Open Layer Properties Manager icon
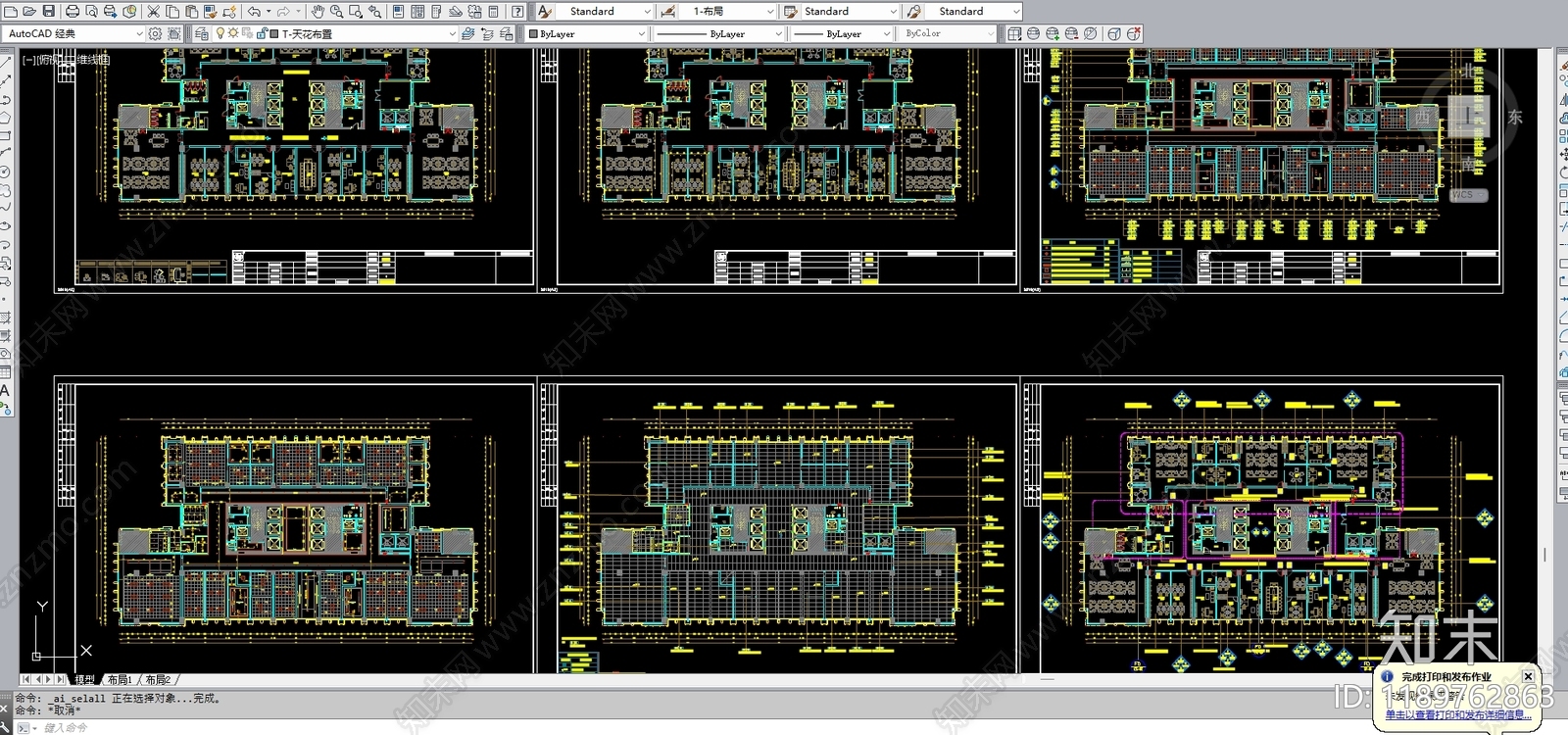This screenshot has height=735, width=1568. point(201,33)
